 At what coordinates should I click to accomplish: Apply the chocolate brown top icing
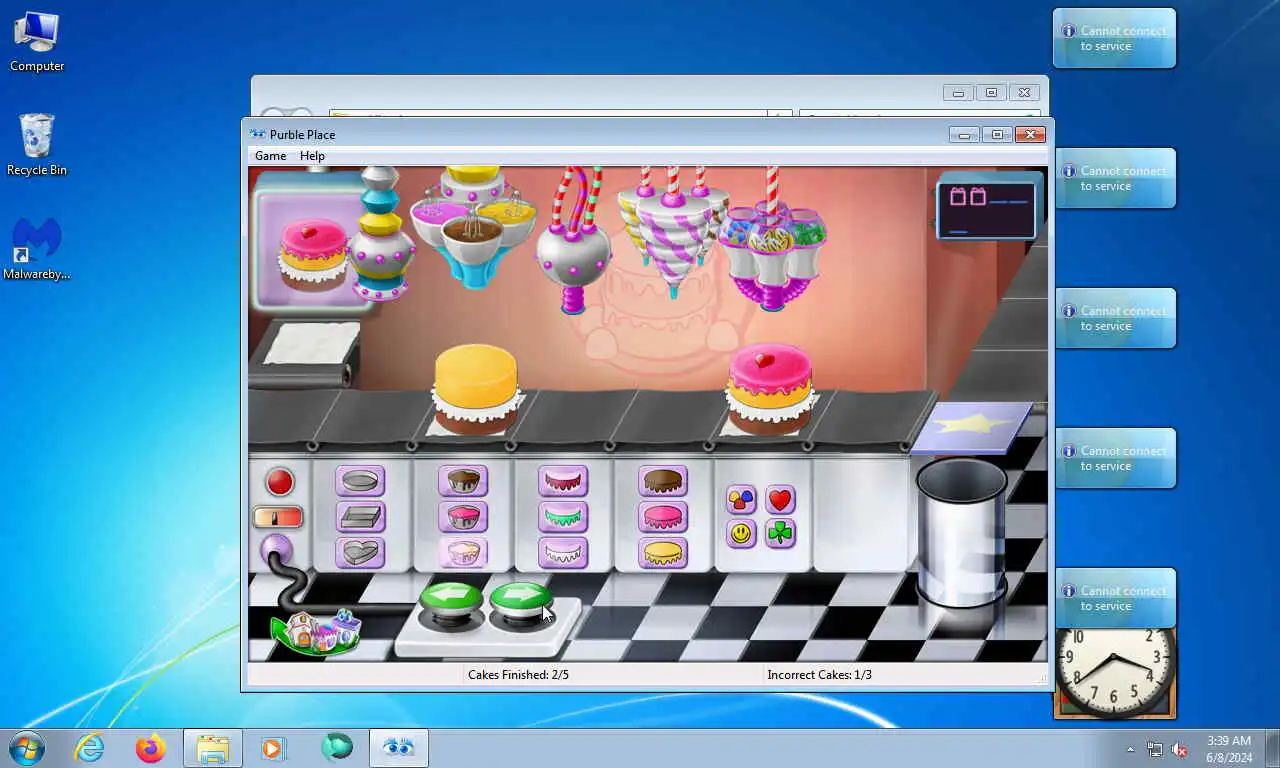[663, 481]
